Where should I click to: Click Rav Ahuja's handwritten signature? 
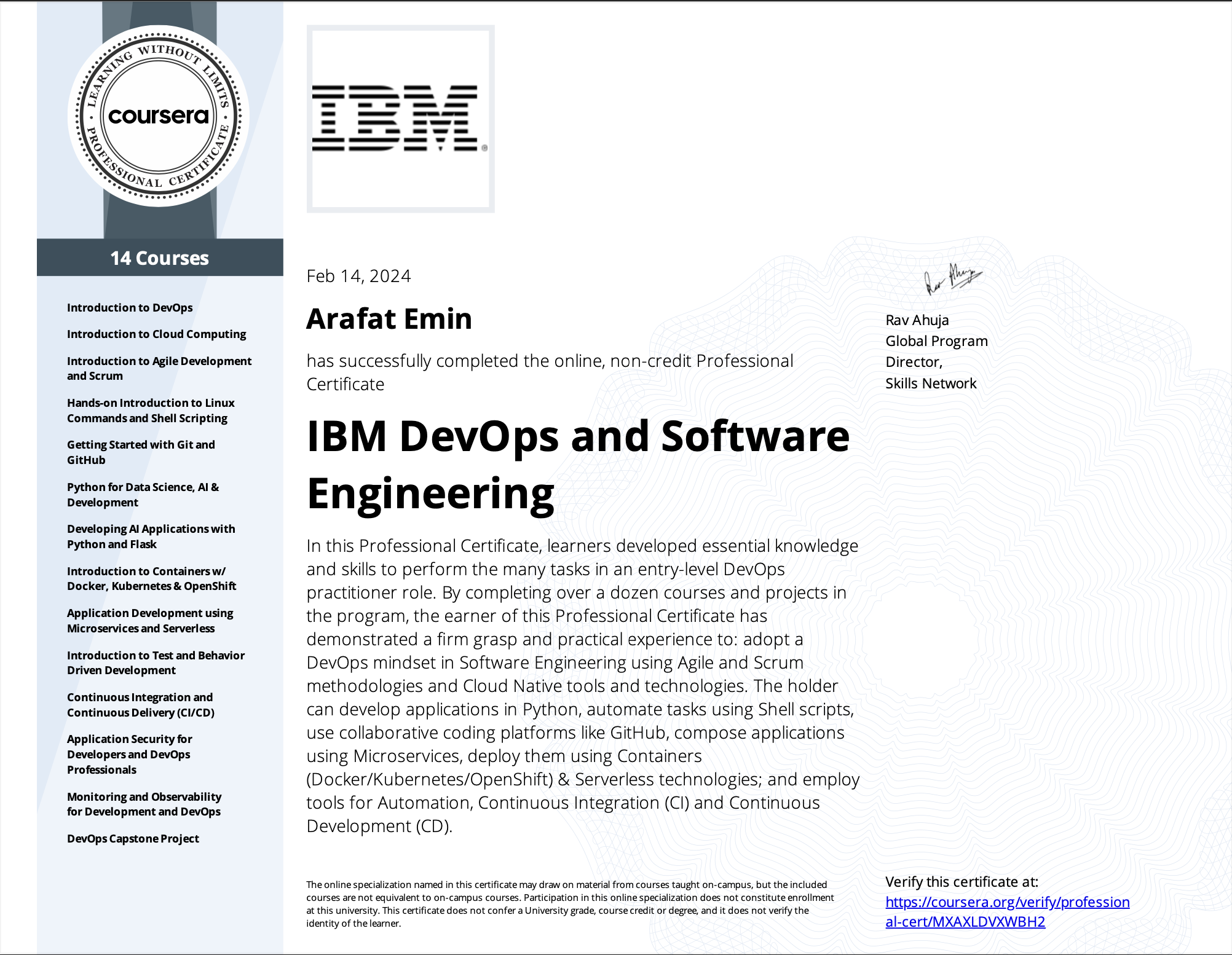point(952,278)
